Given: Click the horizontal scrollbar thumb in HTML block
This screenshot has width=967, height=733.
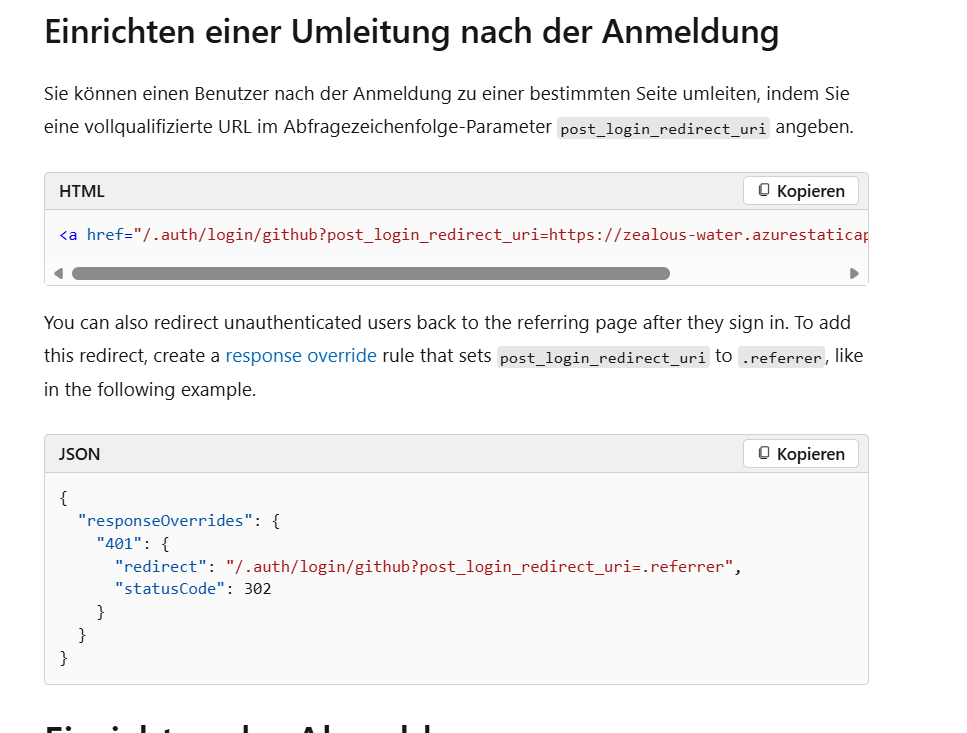Looking at the screenshot, I should pos(371,273).
